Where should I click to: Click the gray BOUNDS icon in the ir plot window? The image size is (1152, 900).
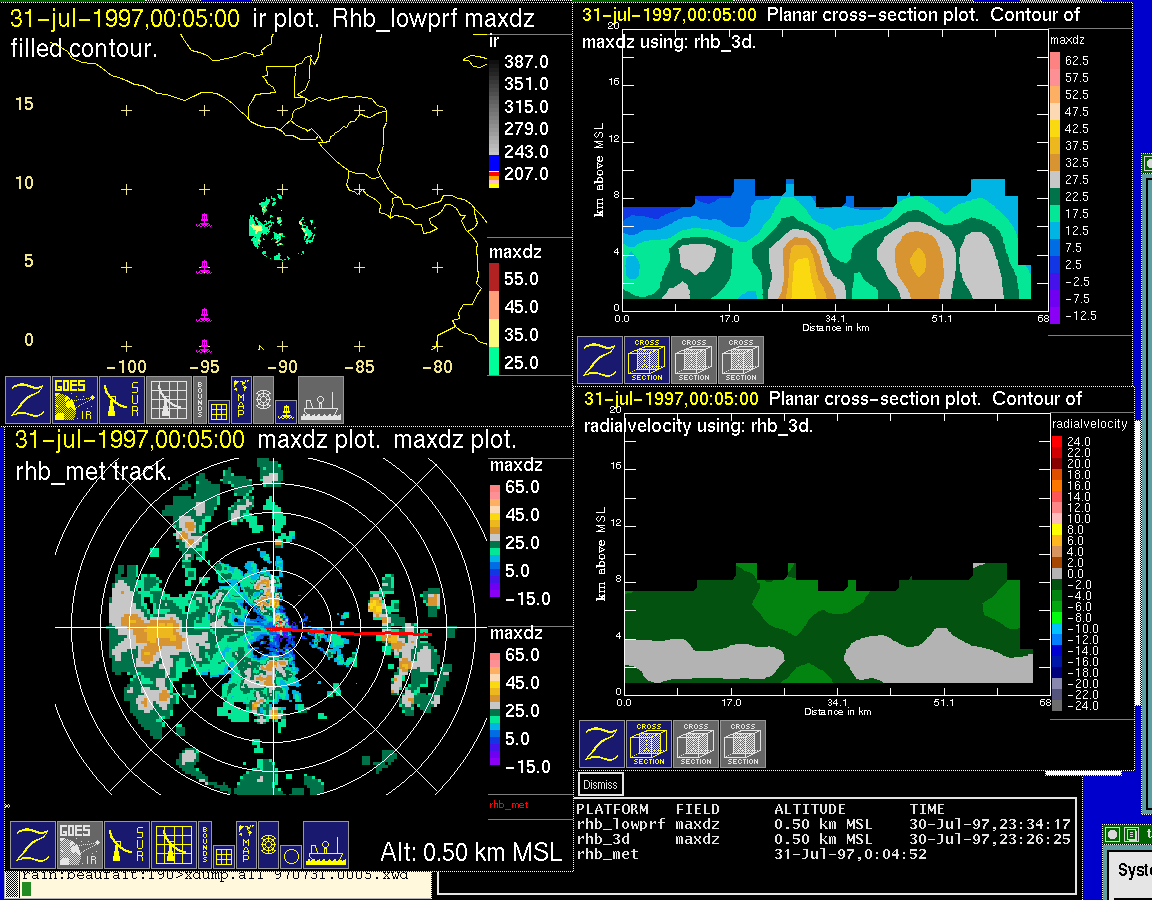pyautogui.click(x=200, y=400)
